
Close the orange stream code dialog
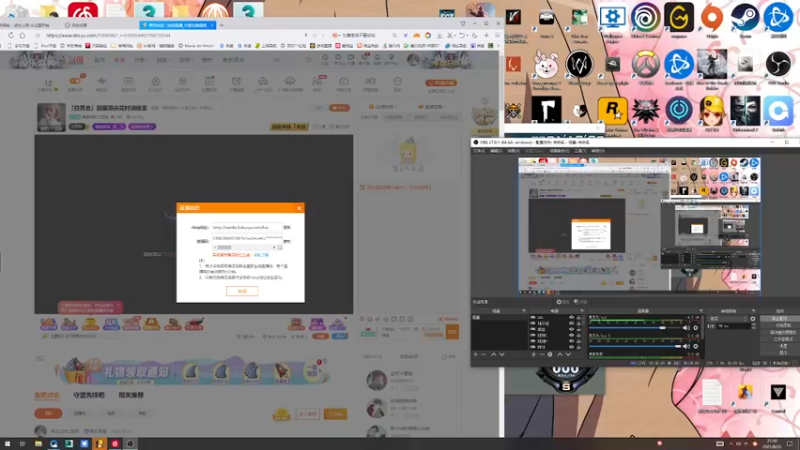click(299, 208)
